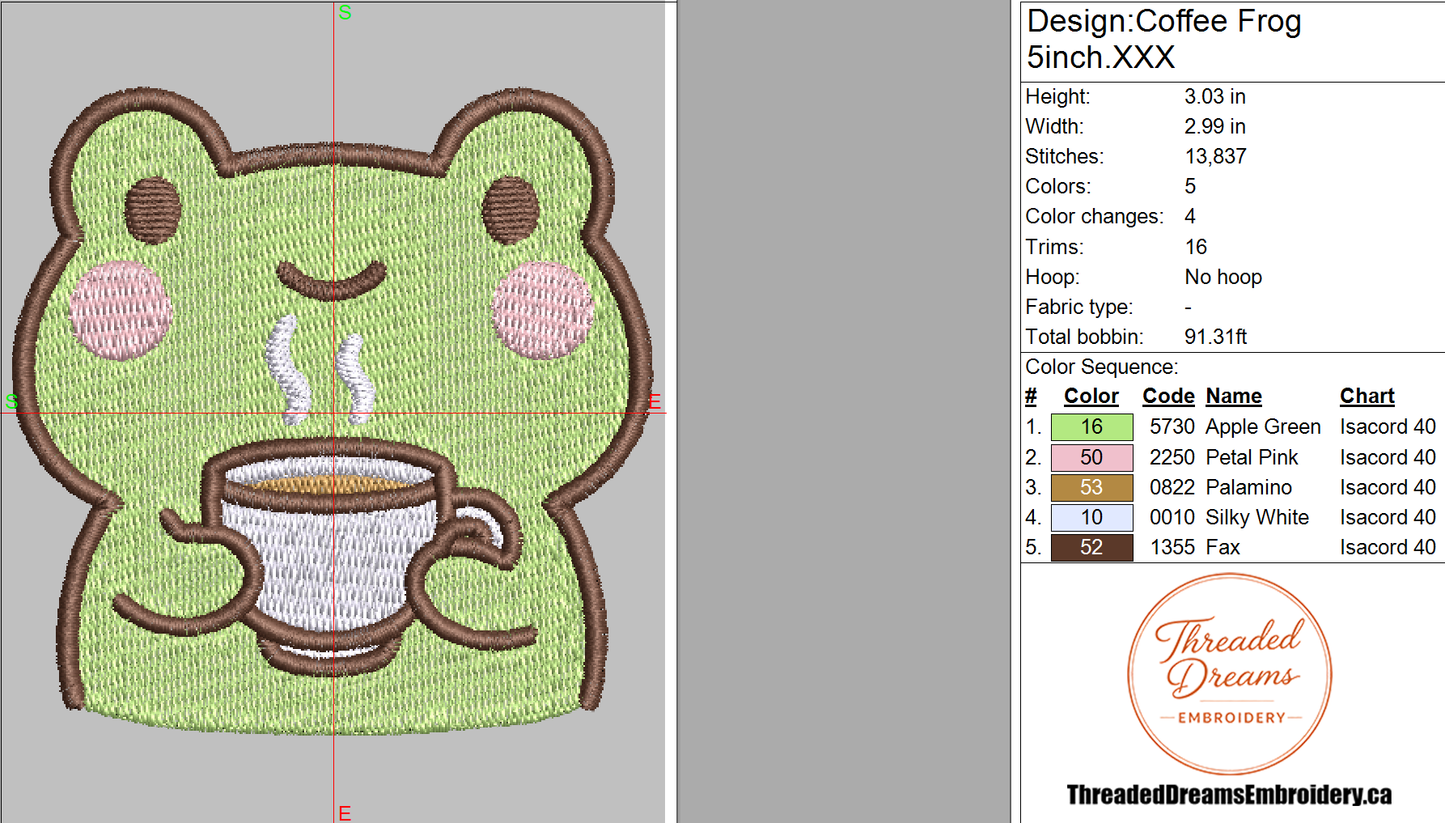Click the Name column header
1445x823 pixels.
pyautogui.click(x=1233, y=396)
